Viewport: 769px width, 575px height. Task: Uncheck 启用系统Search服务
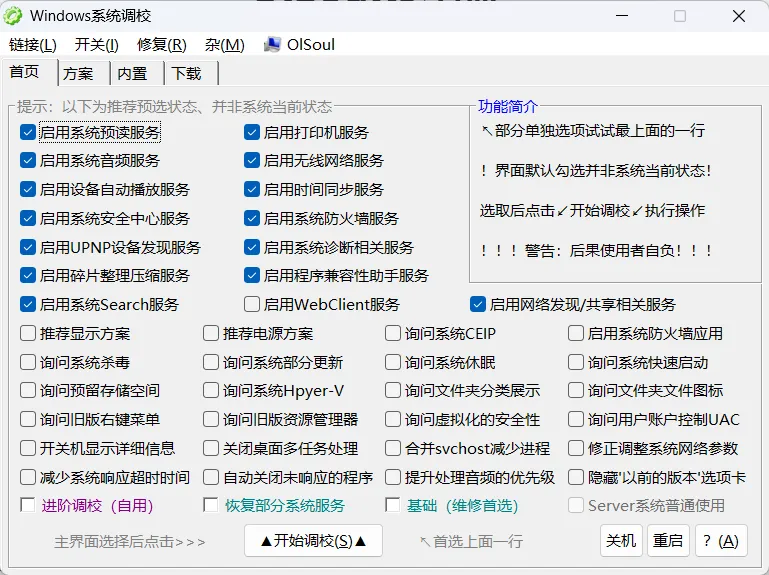click(28, 304)
